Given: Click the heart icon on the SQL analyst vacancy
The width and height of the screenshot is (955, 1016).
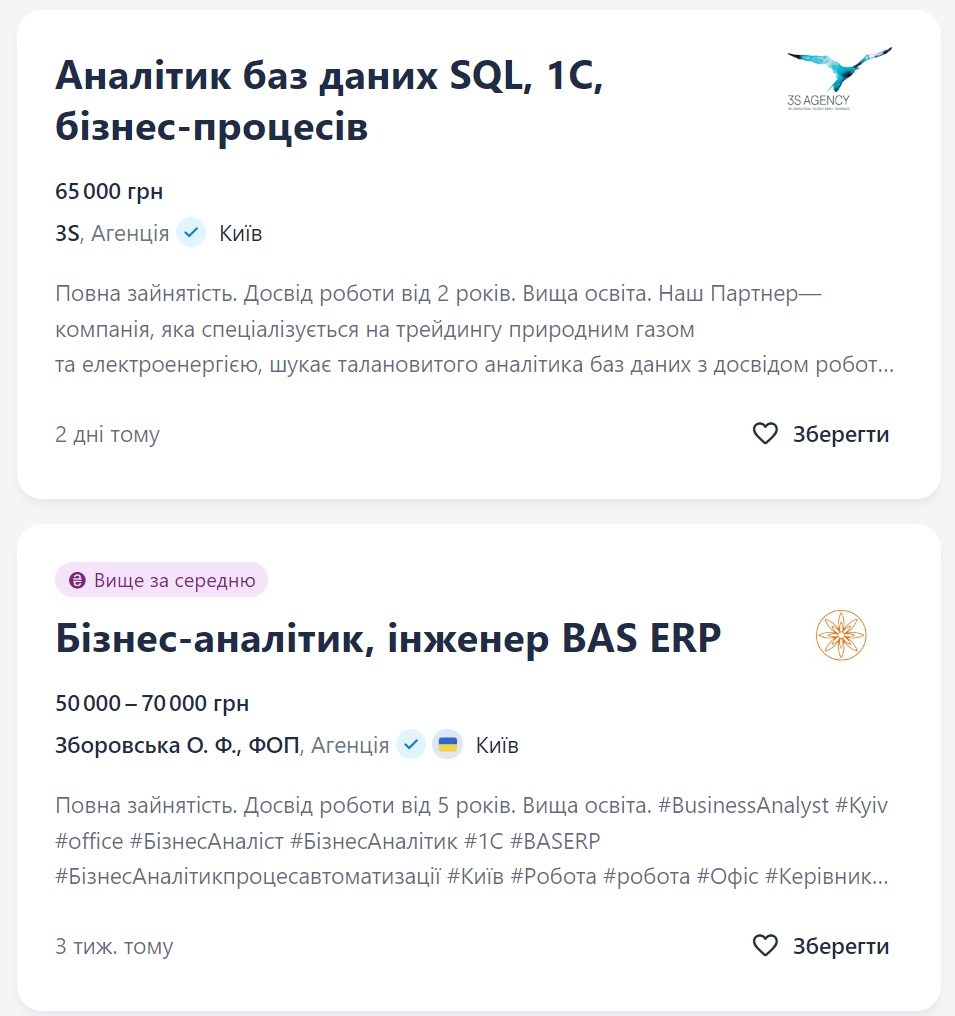Looking at the screenshot, I should pos(766,433).
